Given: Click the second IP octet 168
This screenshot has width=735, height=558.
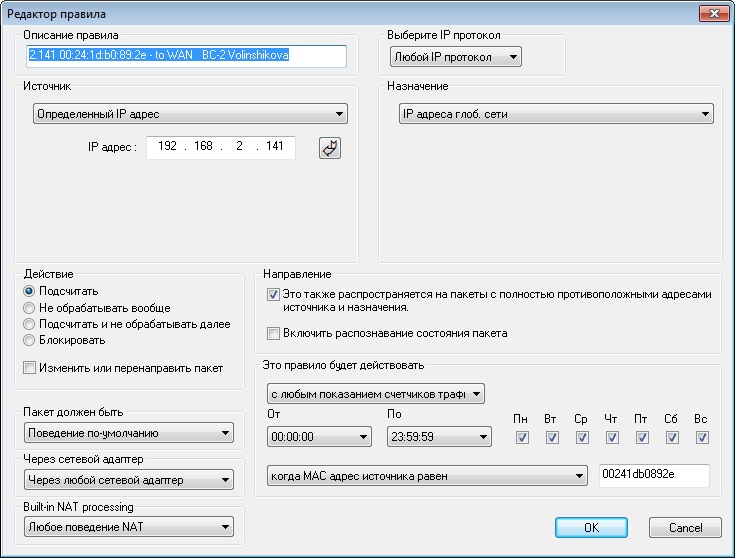Looking at the screenshot, I should pos(203,146).
